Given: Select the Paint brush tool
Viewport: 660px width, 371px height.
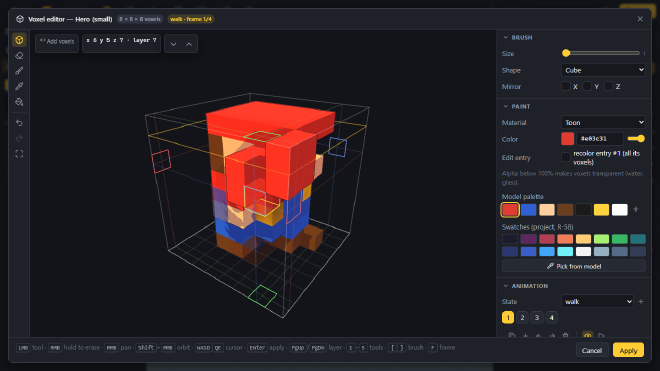Looking at the screenshot, I should pyautogui.click(x=19, y=71).
